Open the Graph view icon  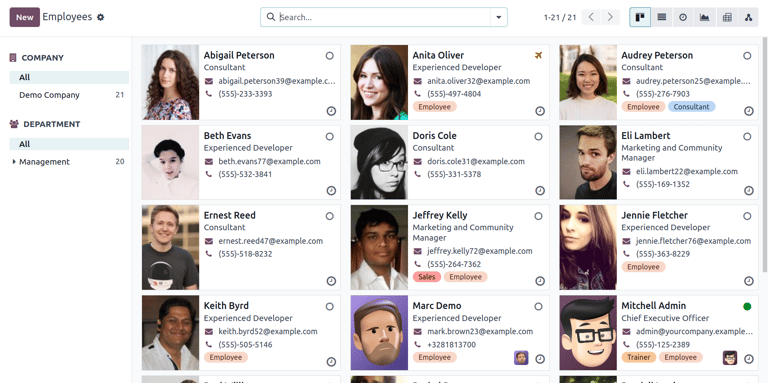[704, 17]
